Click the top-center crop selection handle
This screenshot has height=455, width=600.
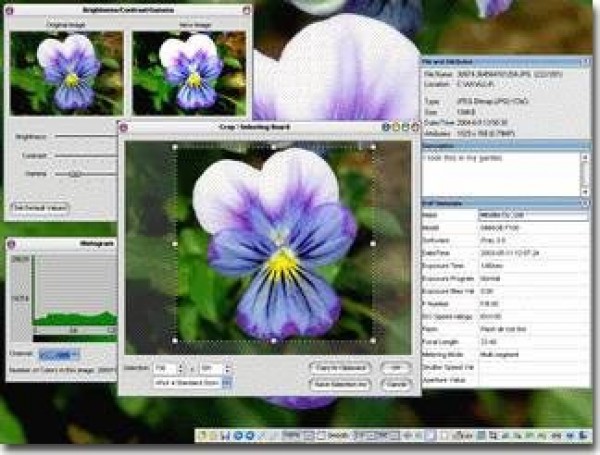(274, 147)
